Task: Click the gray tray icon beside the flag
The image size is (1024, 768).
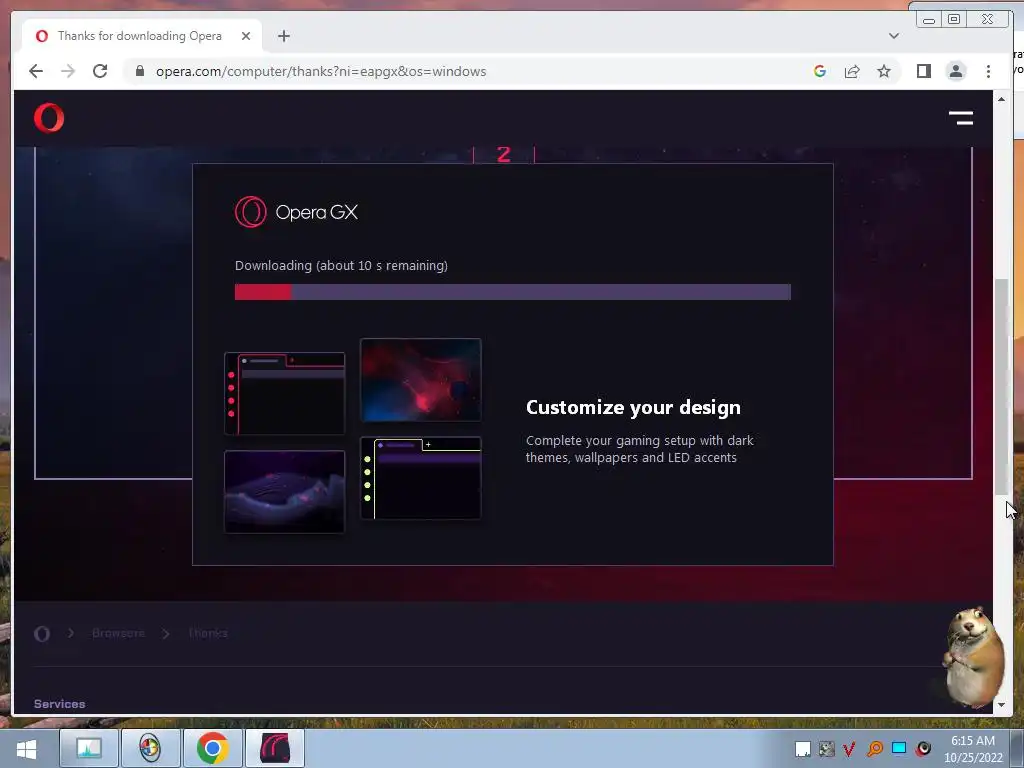Action: point(827,748)
